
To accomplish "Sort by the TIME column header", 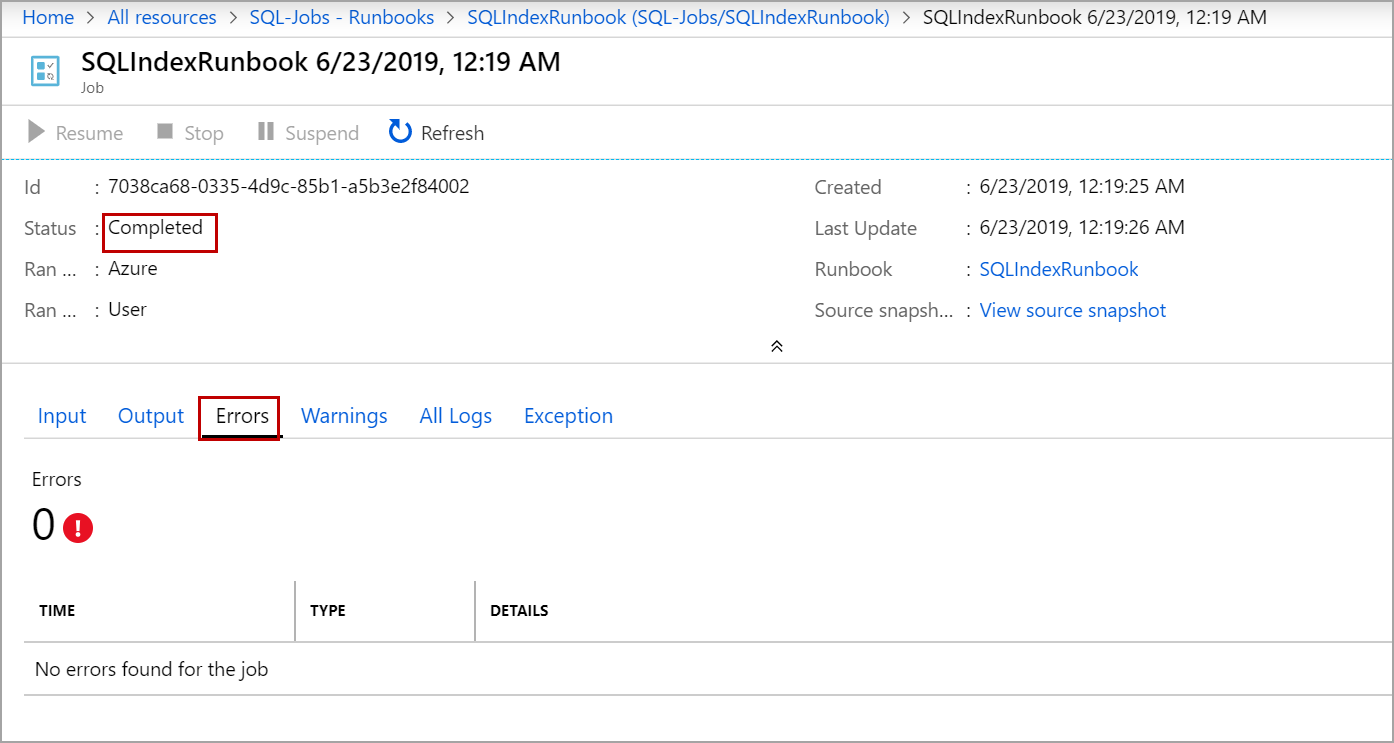I will pyautogui.click(x=57, y=611).
